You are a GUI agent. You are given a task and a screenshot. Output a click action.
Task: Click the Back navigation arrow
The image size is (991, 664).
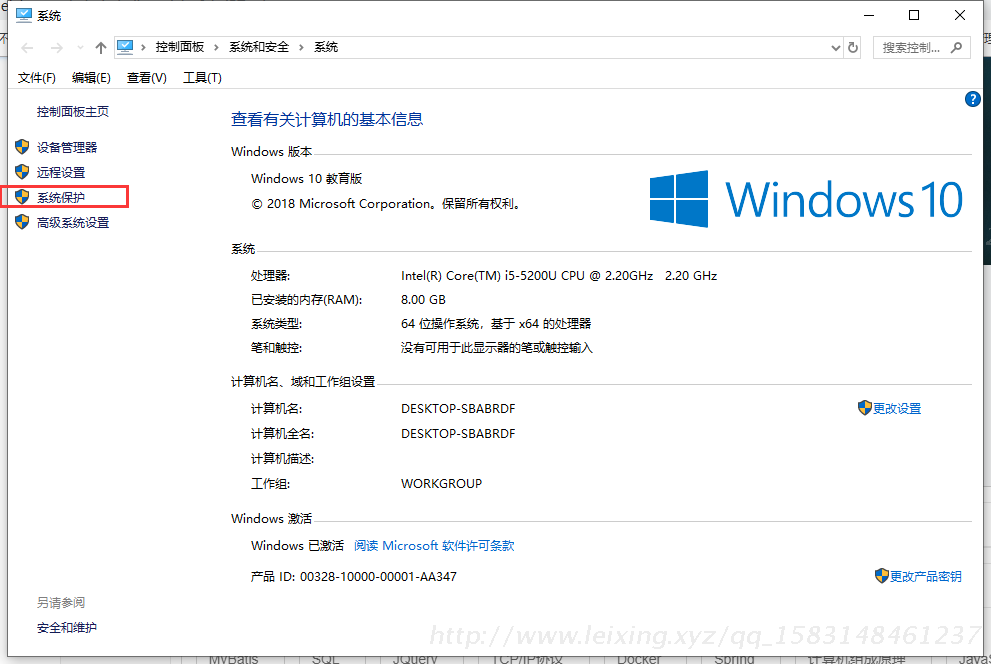[27, 48]
